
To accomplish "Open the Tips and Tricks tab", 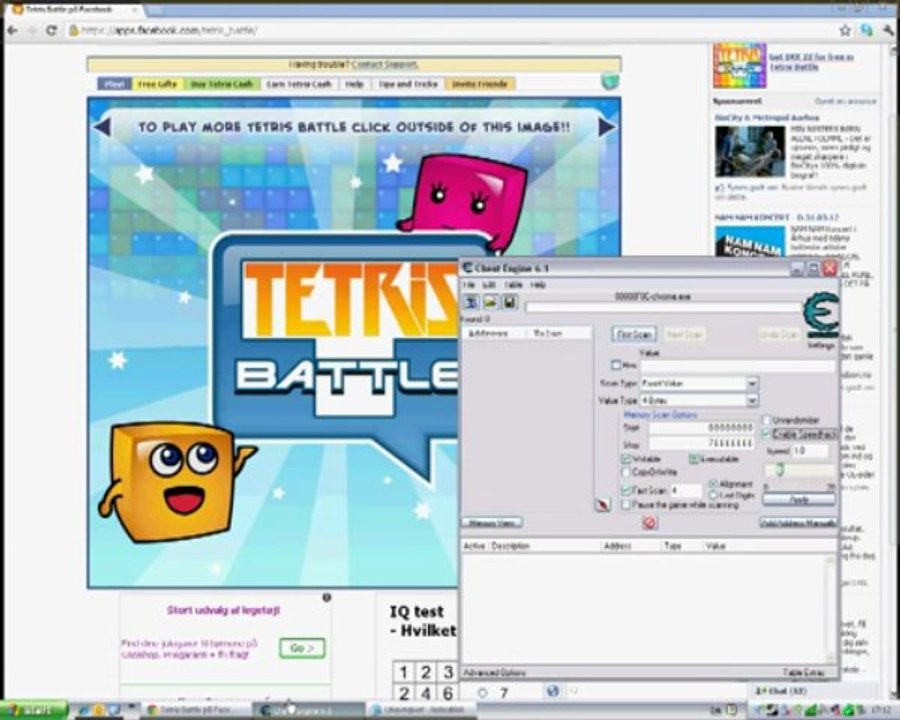I will coord(408,84).
